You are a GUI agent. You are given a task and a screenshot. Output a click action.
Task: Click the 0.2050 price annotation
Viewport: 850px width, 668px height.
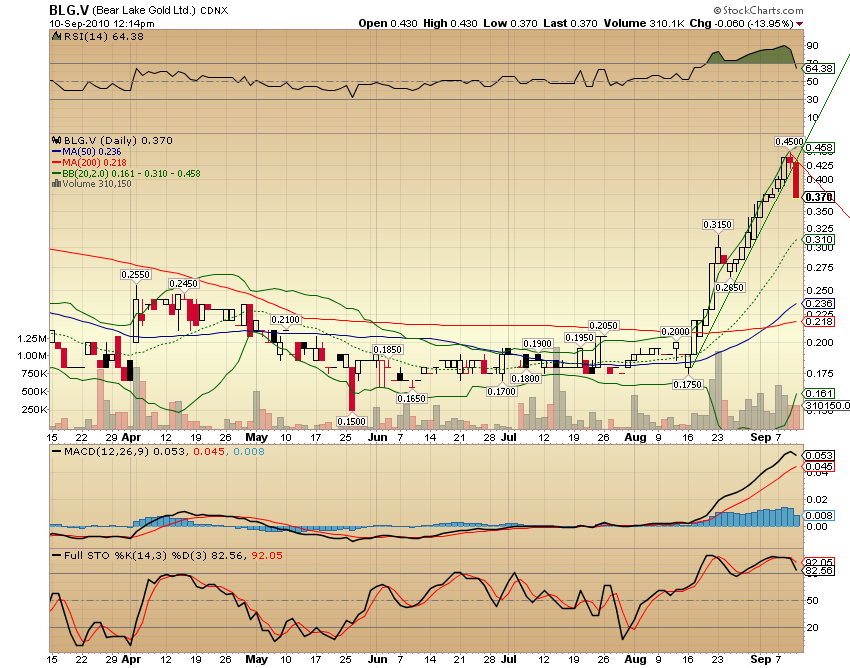point(603,326)
